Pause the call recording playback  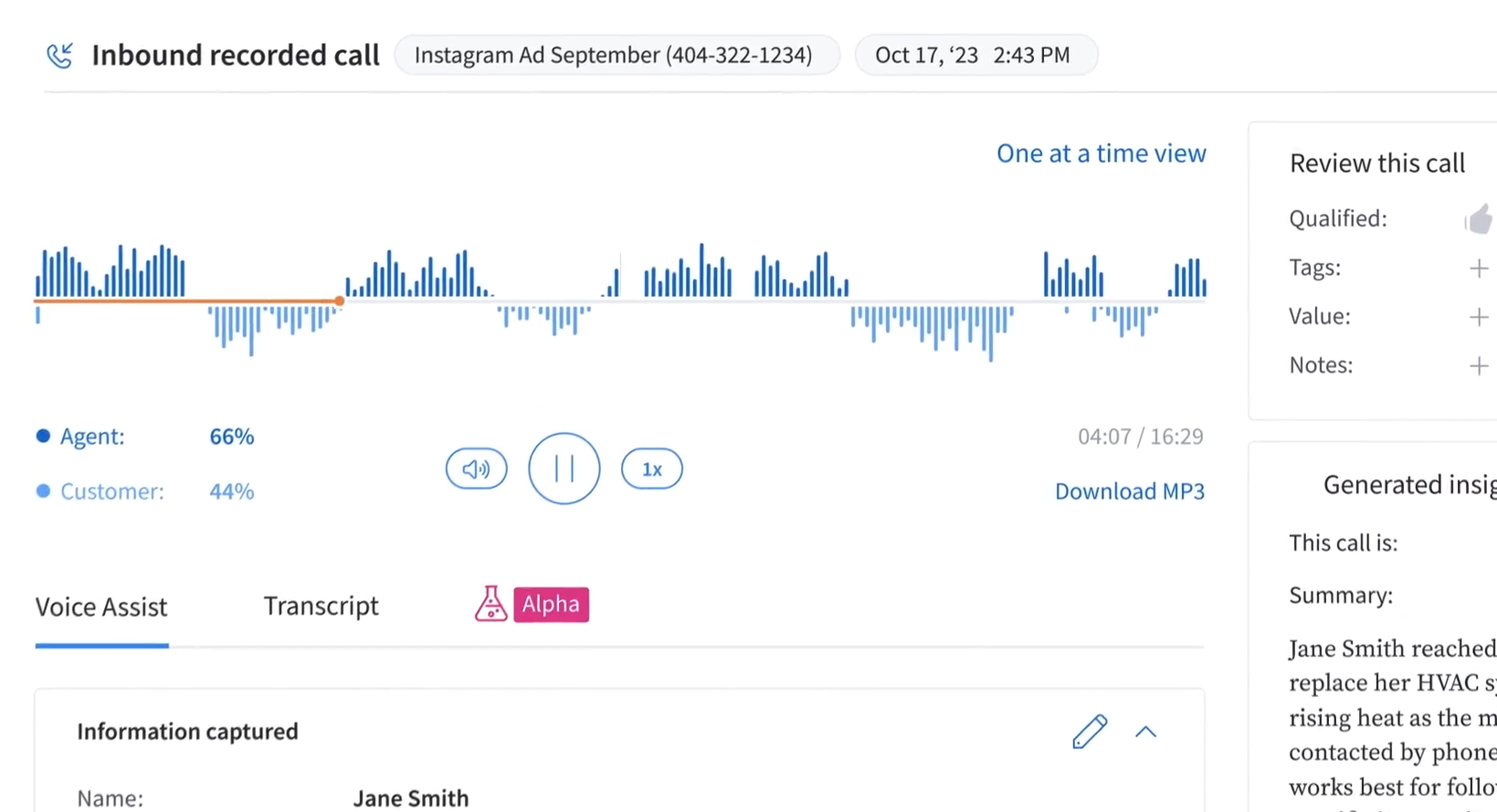pyautogui.click(x=564, y=469)
